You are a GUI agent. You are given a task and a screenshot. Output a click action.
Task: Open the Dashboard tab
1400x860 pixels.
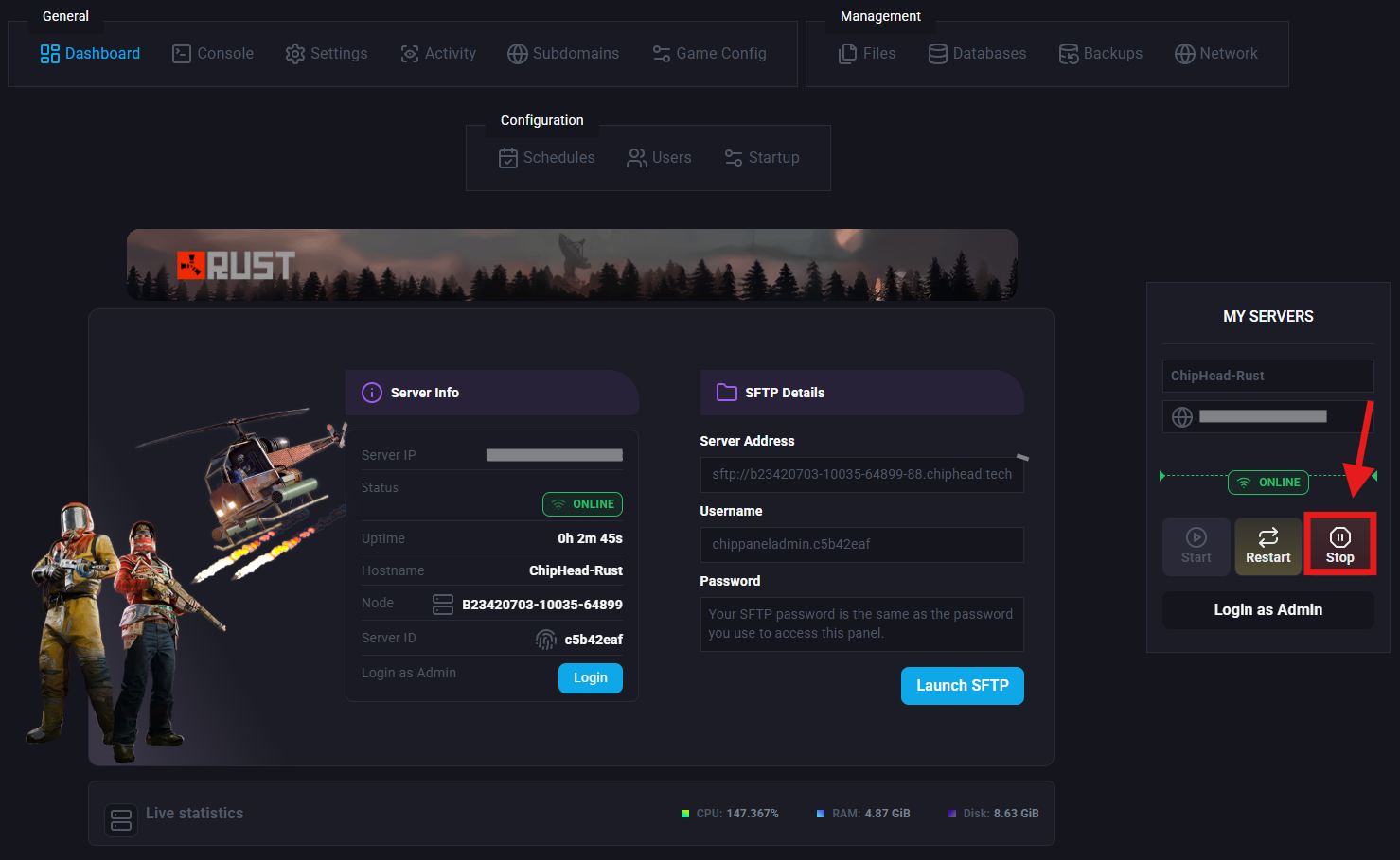click(90, 54)
